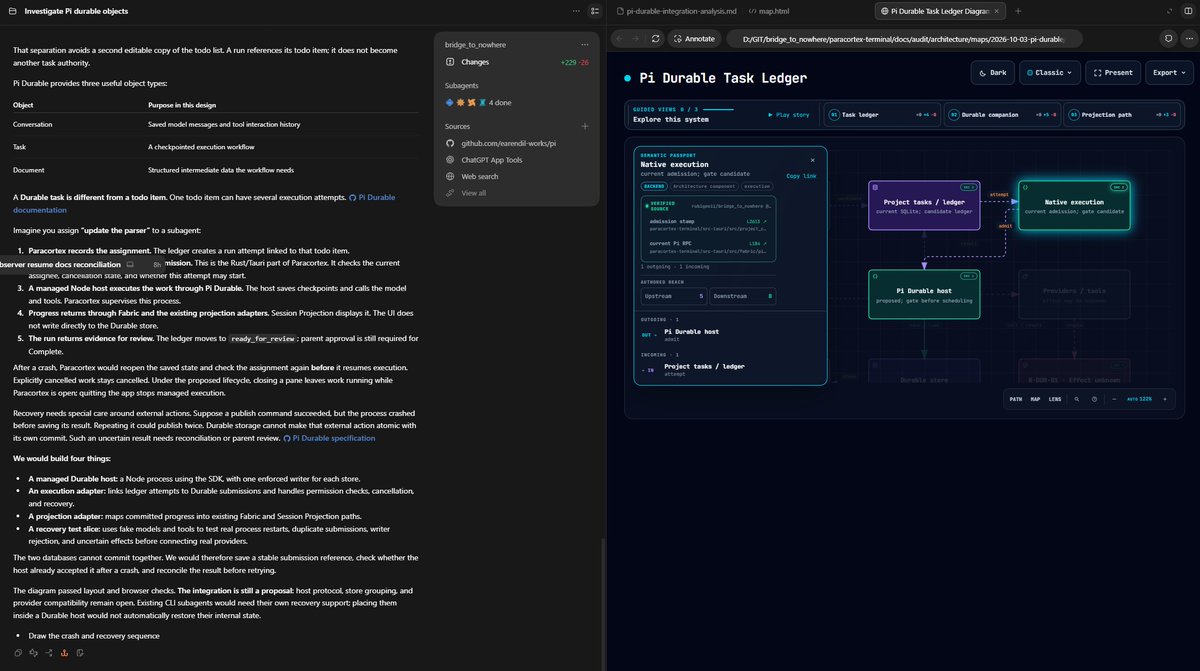Switch to the map.html tab
This screenshot has width=1200, height=671.
[769, 11]
